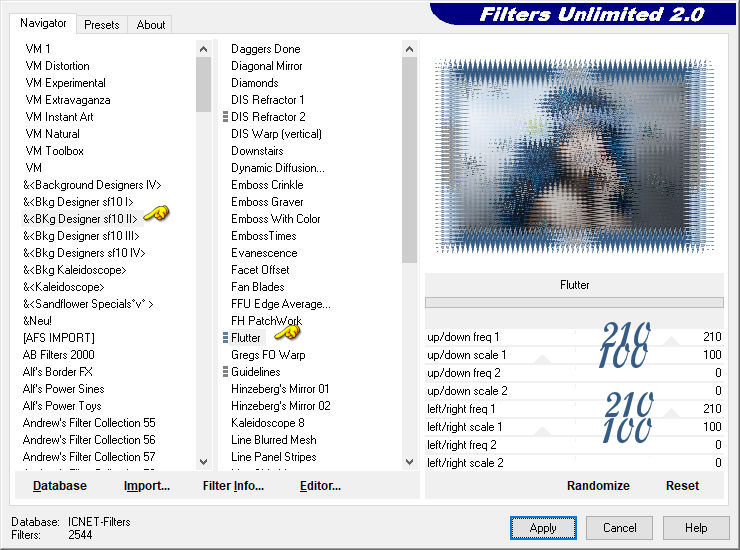Choose the Daggers Done filter
Viewport: 740px width, 550px height.
click(x=266, y=49)
